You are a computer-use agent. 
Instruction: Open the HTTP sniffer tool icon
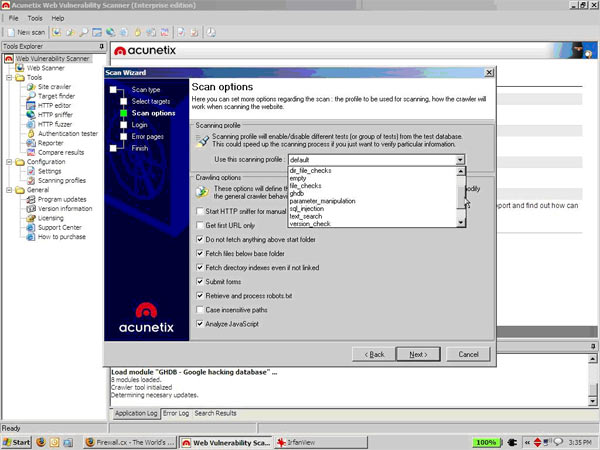tap(31, 115)
